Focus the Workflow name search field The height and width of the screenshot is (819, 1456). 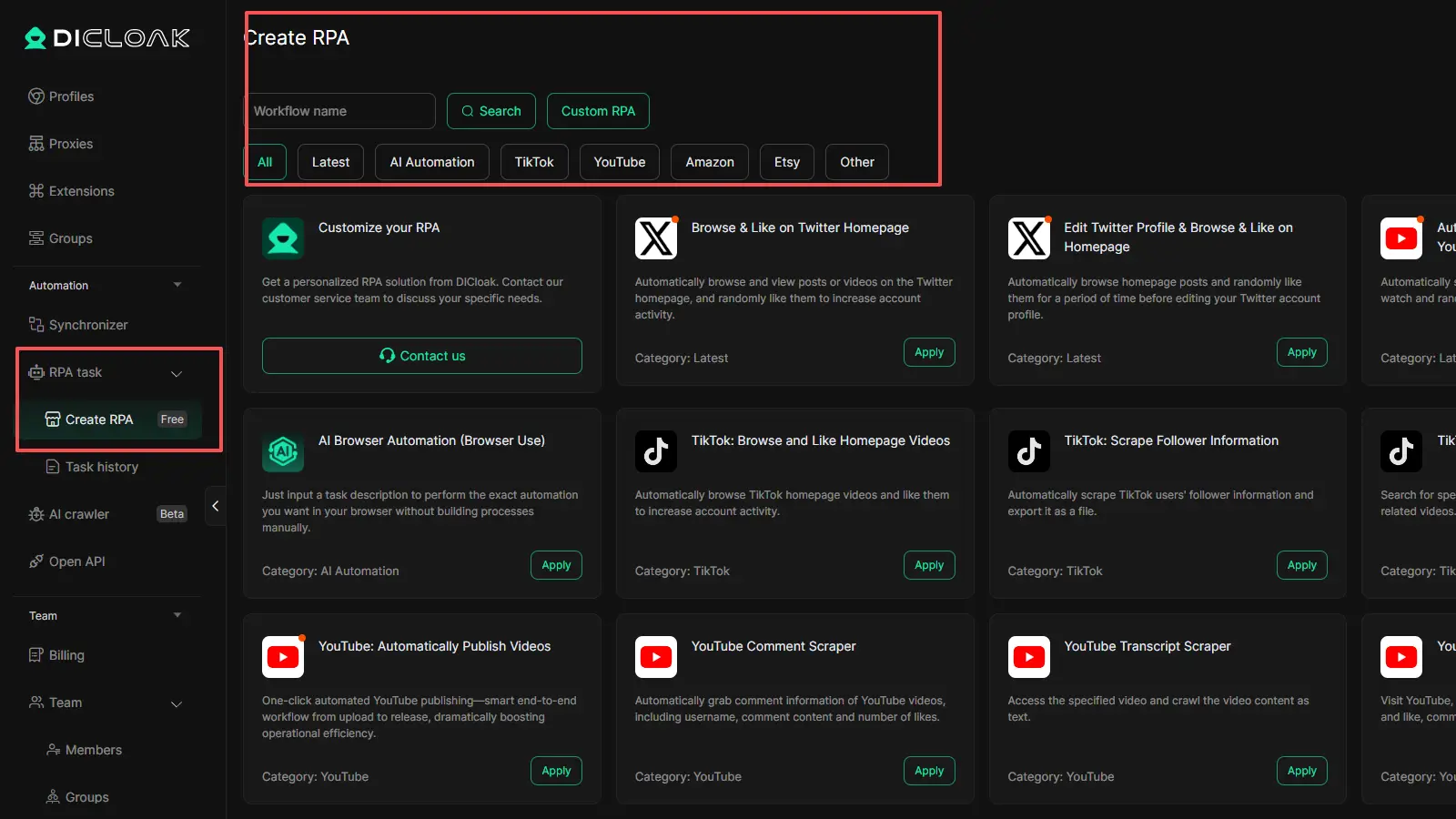tap(341, 111)
